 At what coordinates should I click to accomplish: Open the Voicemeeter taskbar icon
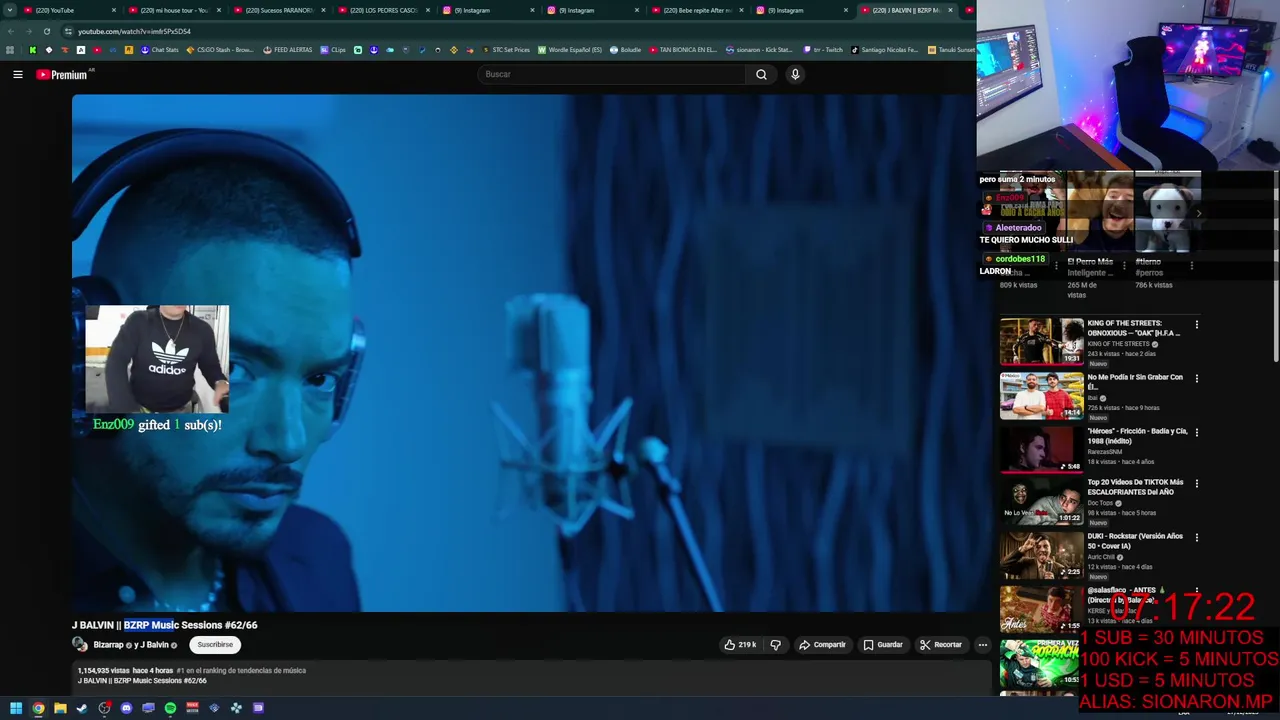(192, 708)
